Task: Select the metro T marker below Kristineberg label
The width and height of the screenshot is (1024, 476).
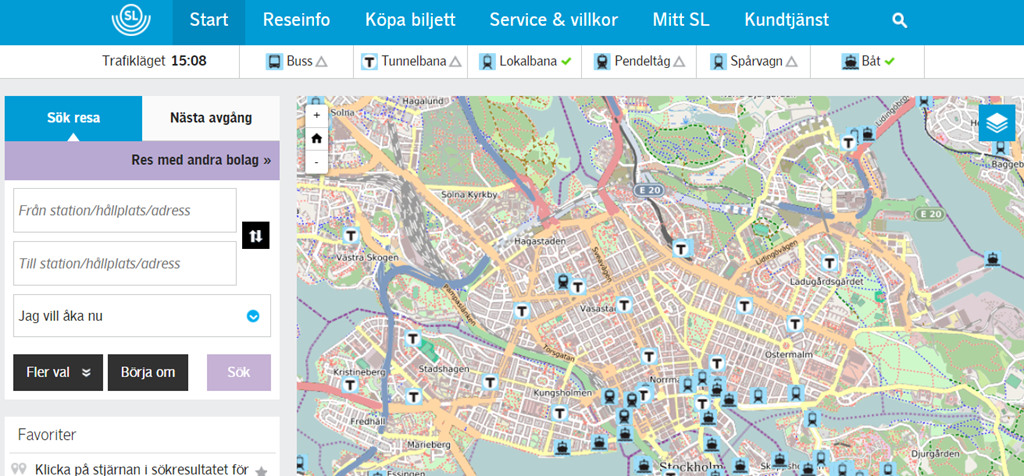Action: point(349,385)
